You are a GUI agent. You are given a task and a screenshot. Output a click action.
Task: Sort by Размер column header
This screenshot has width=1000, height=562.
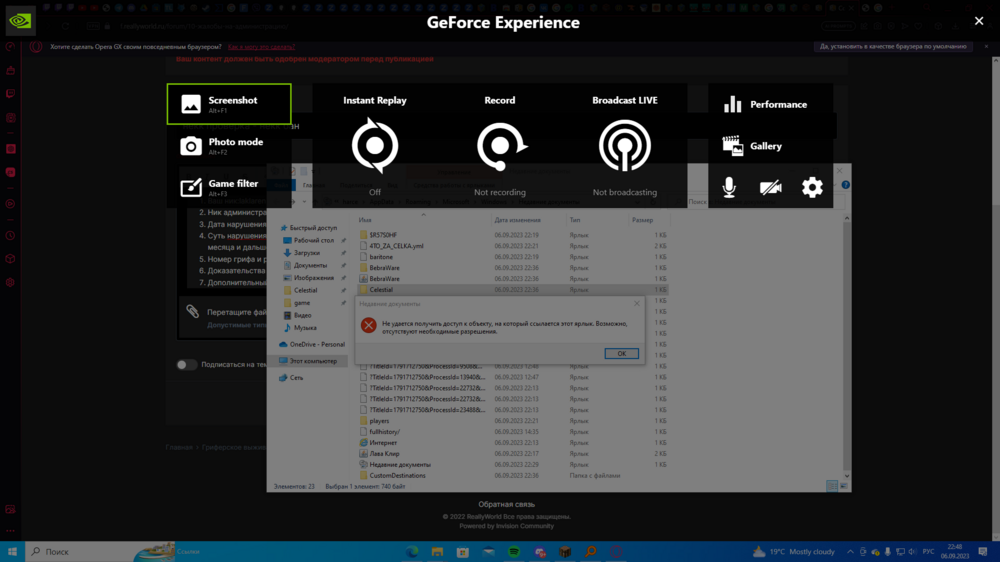click(x=642, y=220)
